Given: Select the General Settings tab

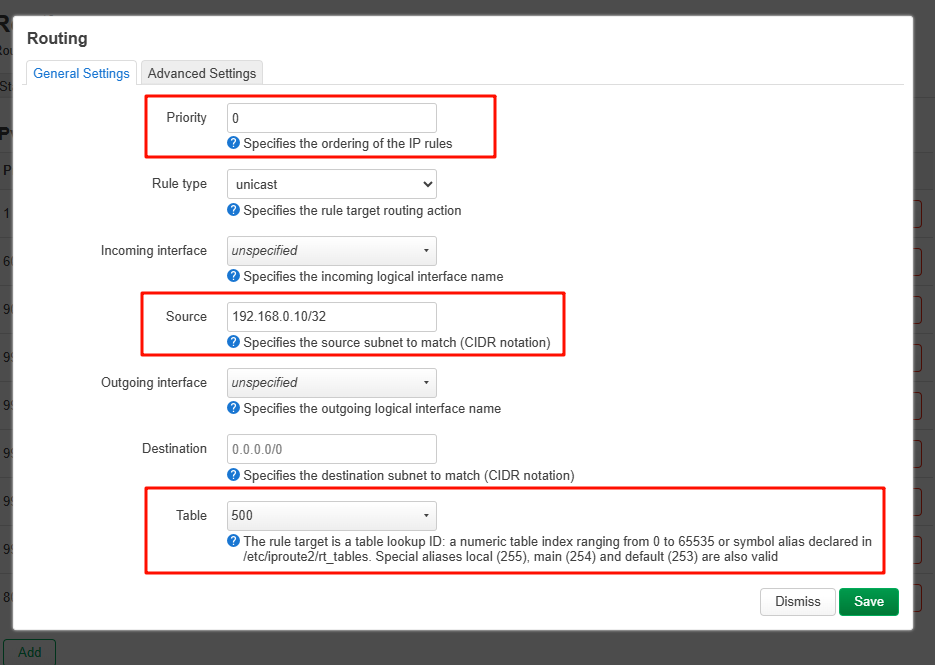Looking at the screenshot, I should point(81,73).
